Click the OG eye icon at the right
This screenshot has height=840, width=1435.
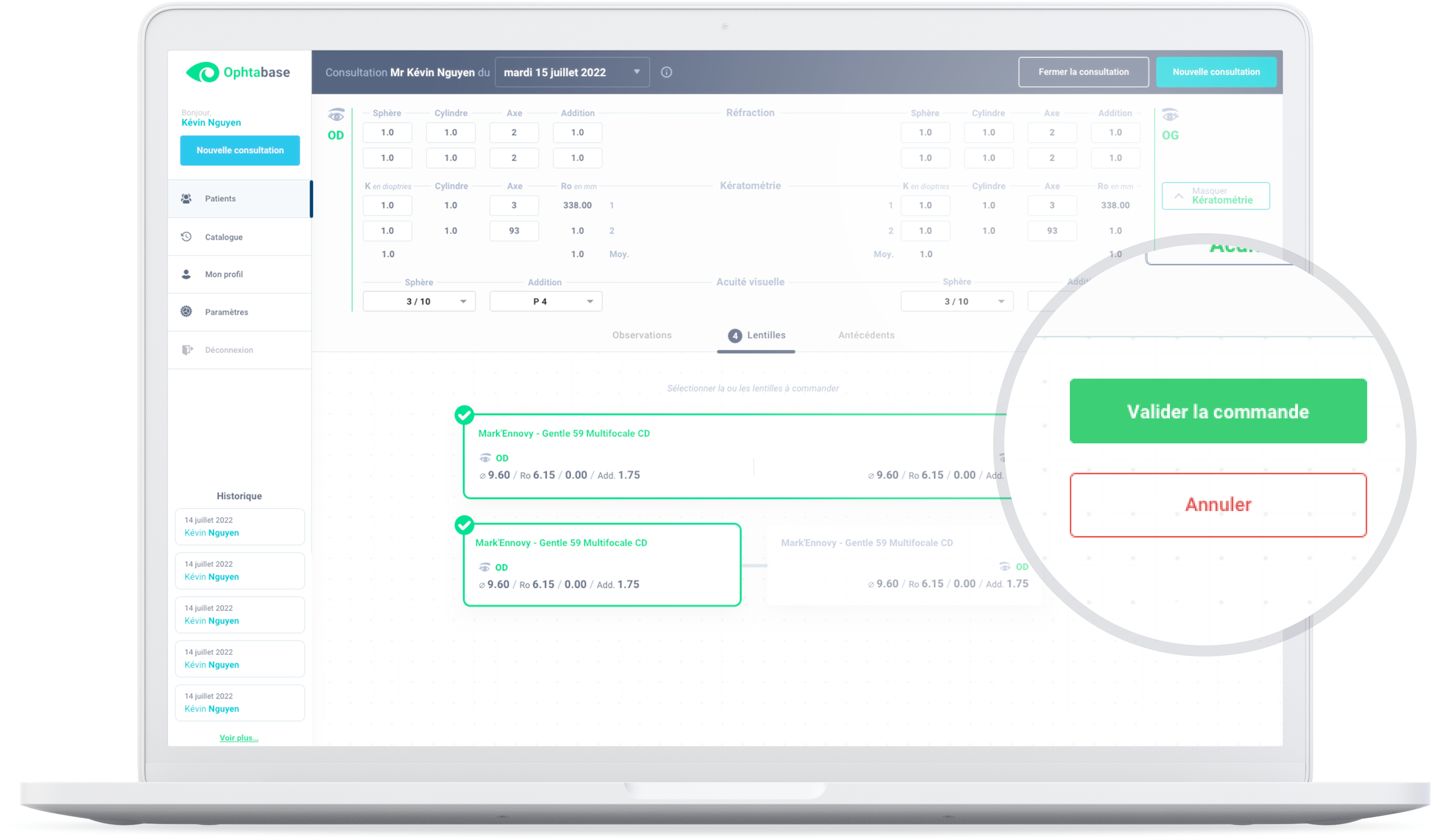(1170, 115)
